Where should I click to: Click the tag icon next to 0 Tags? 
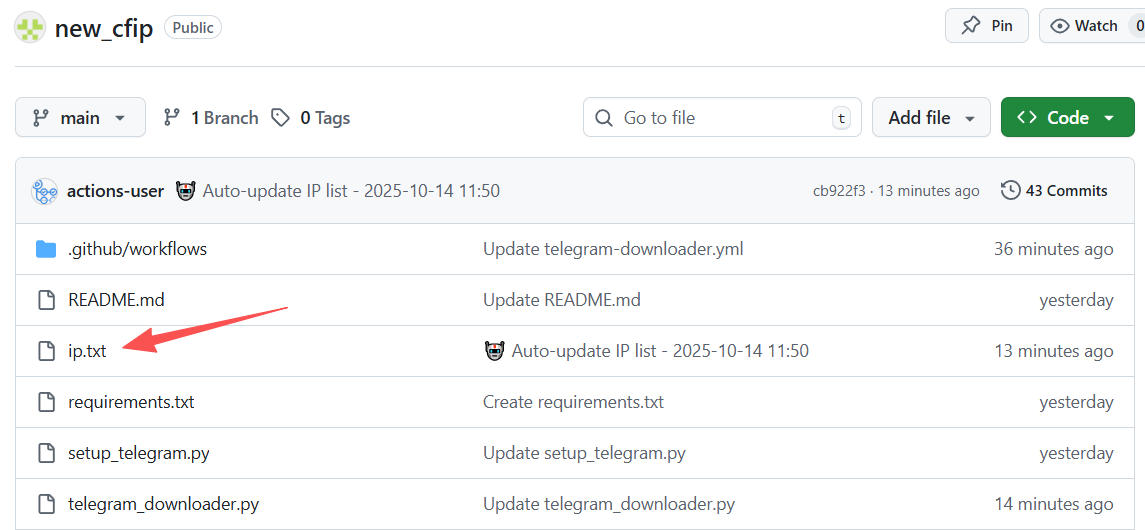point(281,118)
